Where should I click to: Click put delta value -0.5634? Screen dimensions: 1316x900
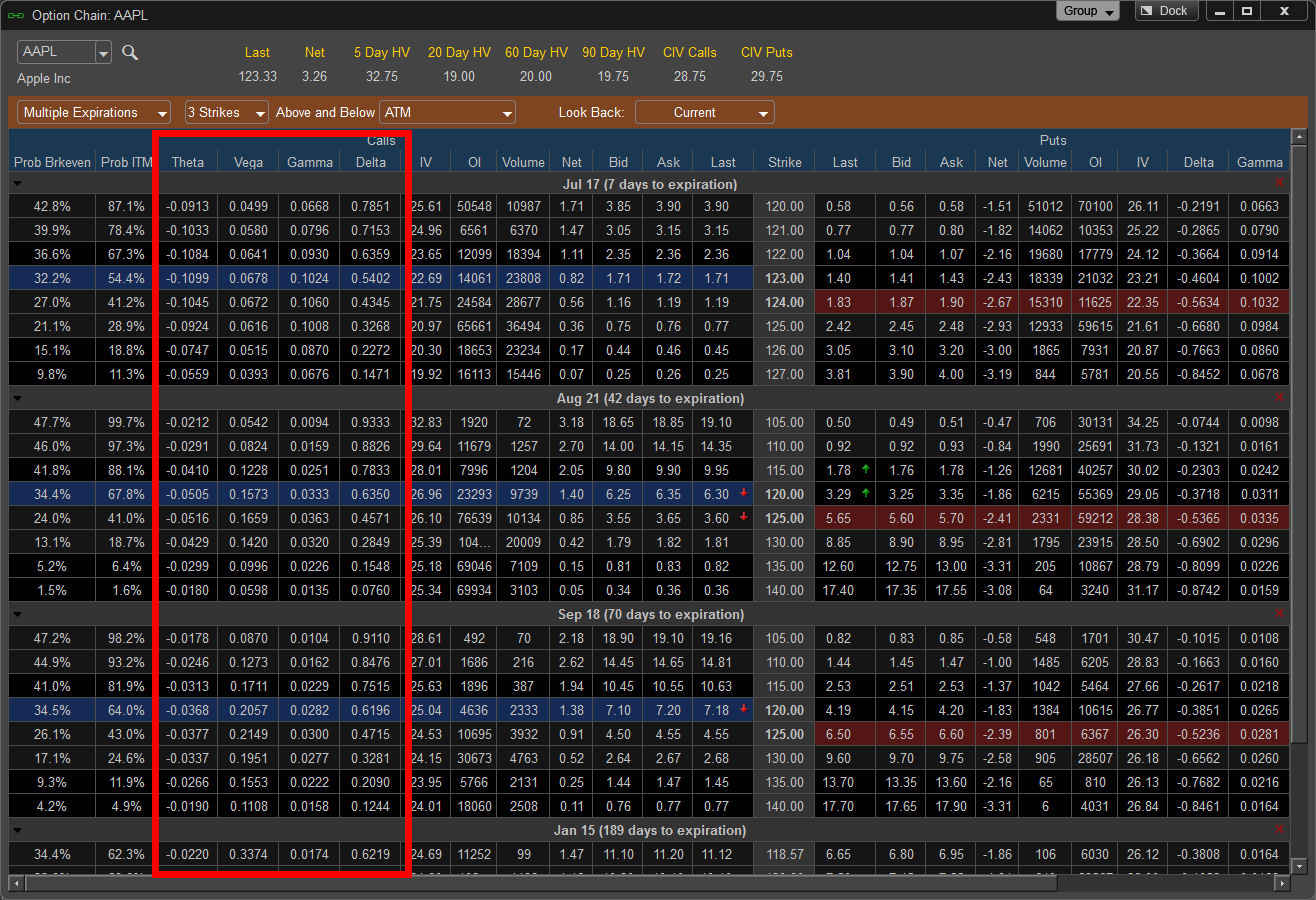tap(1199, 302)
